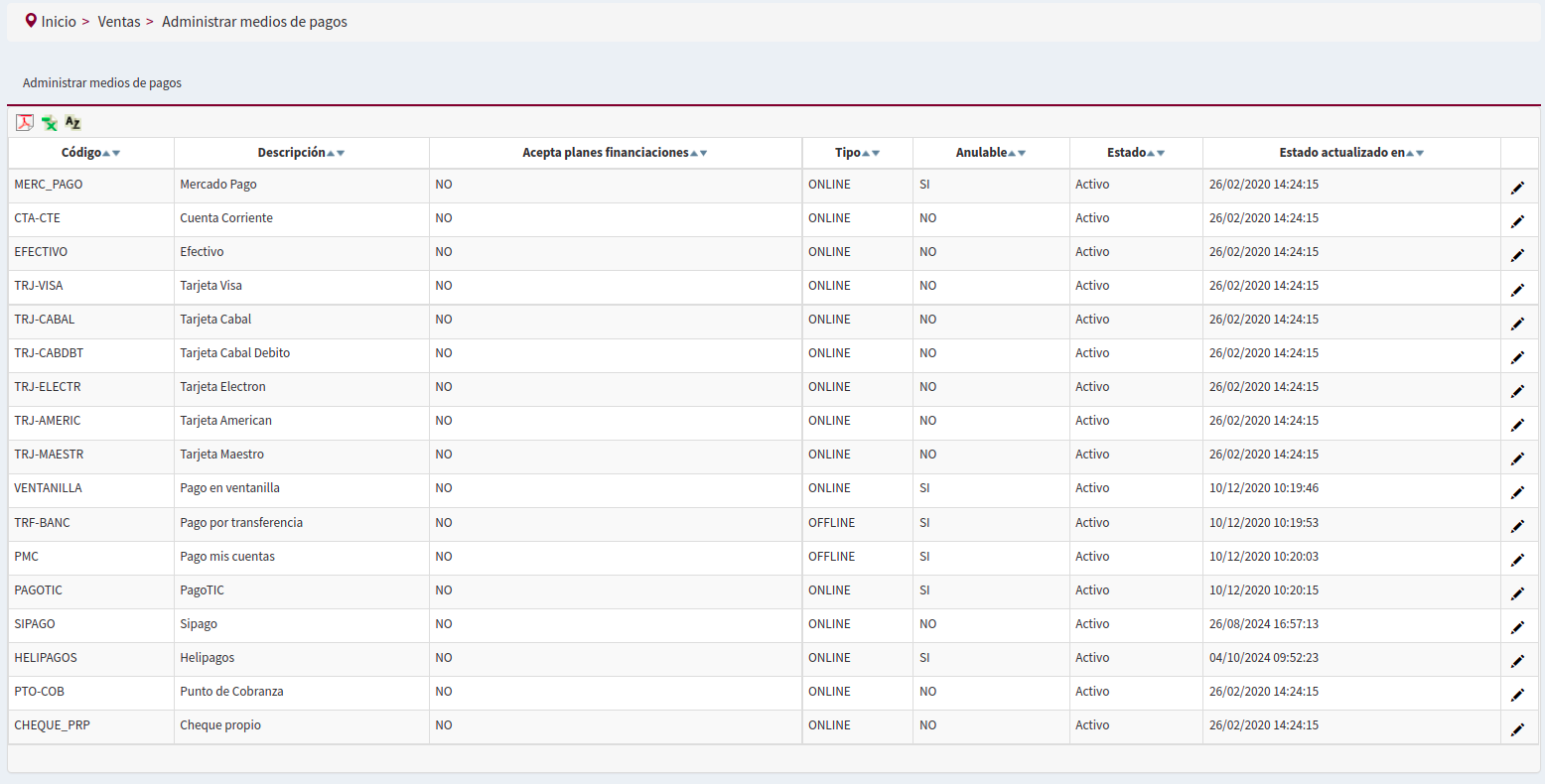Click the OFFLINE type in PMC row

pos(831,557)
